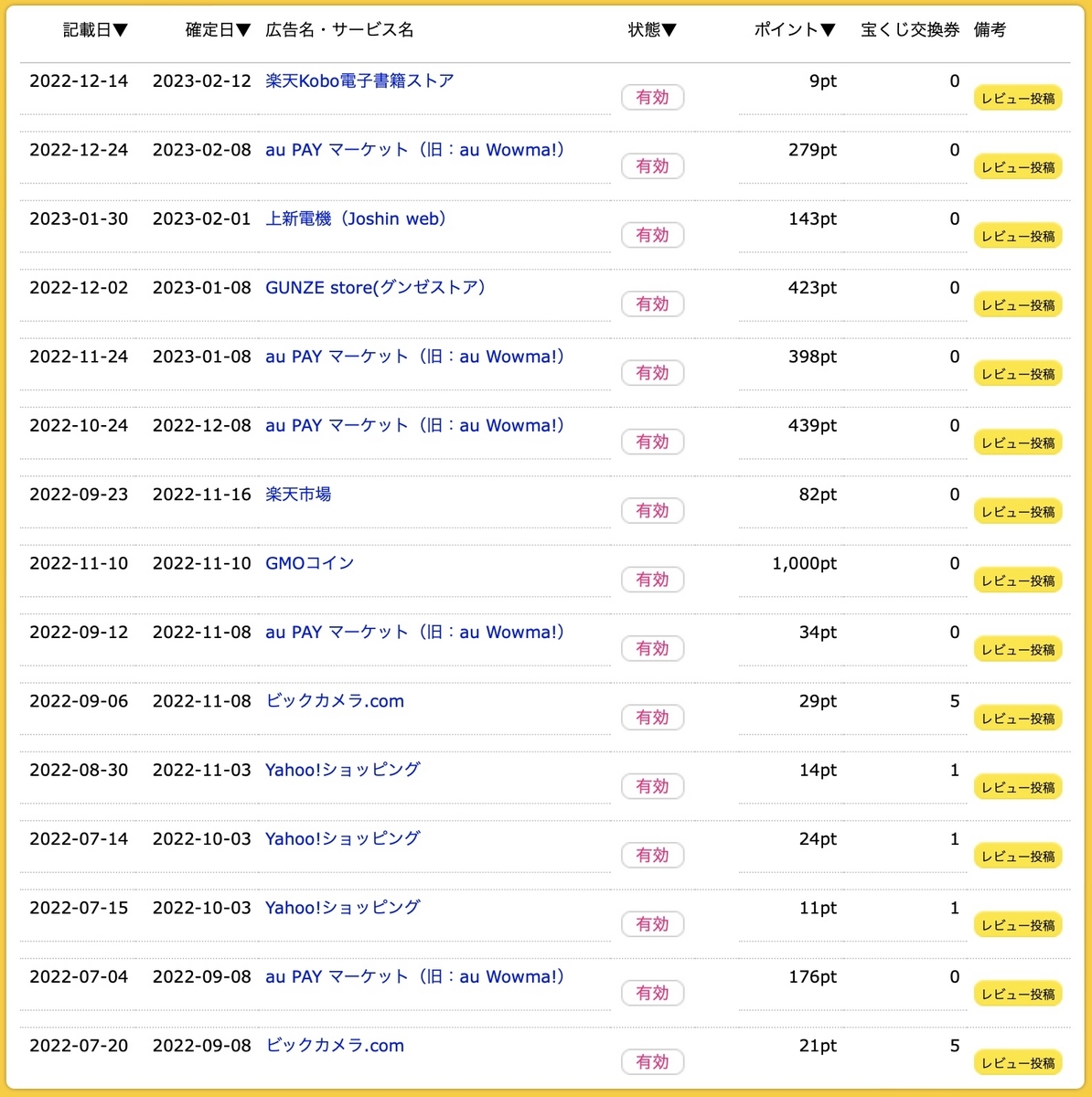Select the 1,000pt points value

point(805,564)
